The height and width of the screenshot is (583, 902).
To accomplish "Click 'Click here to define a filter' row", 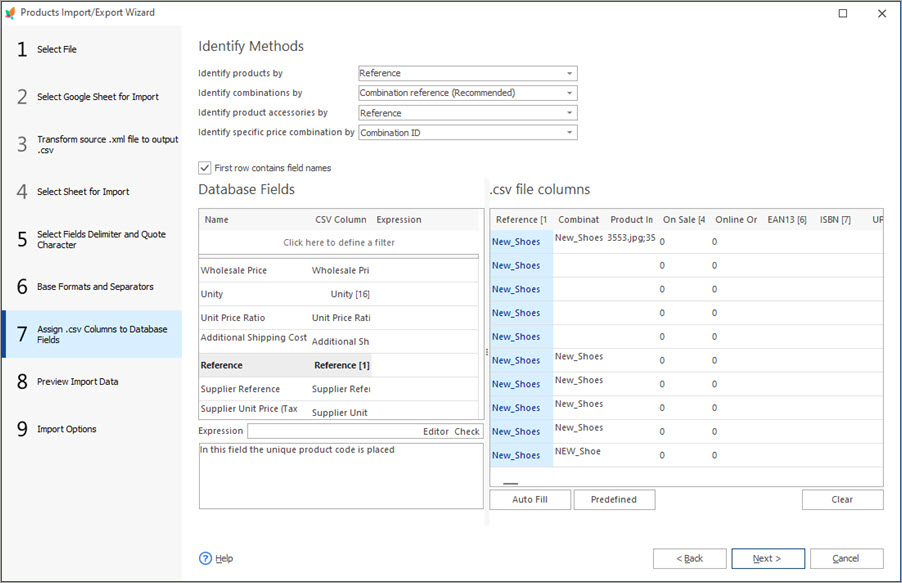I will (339, 242).
